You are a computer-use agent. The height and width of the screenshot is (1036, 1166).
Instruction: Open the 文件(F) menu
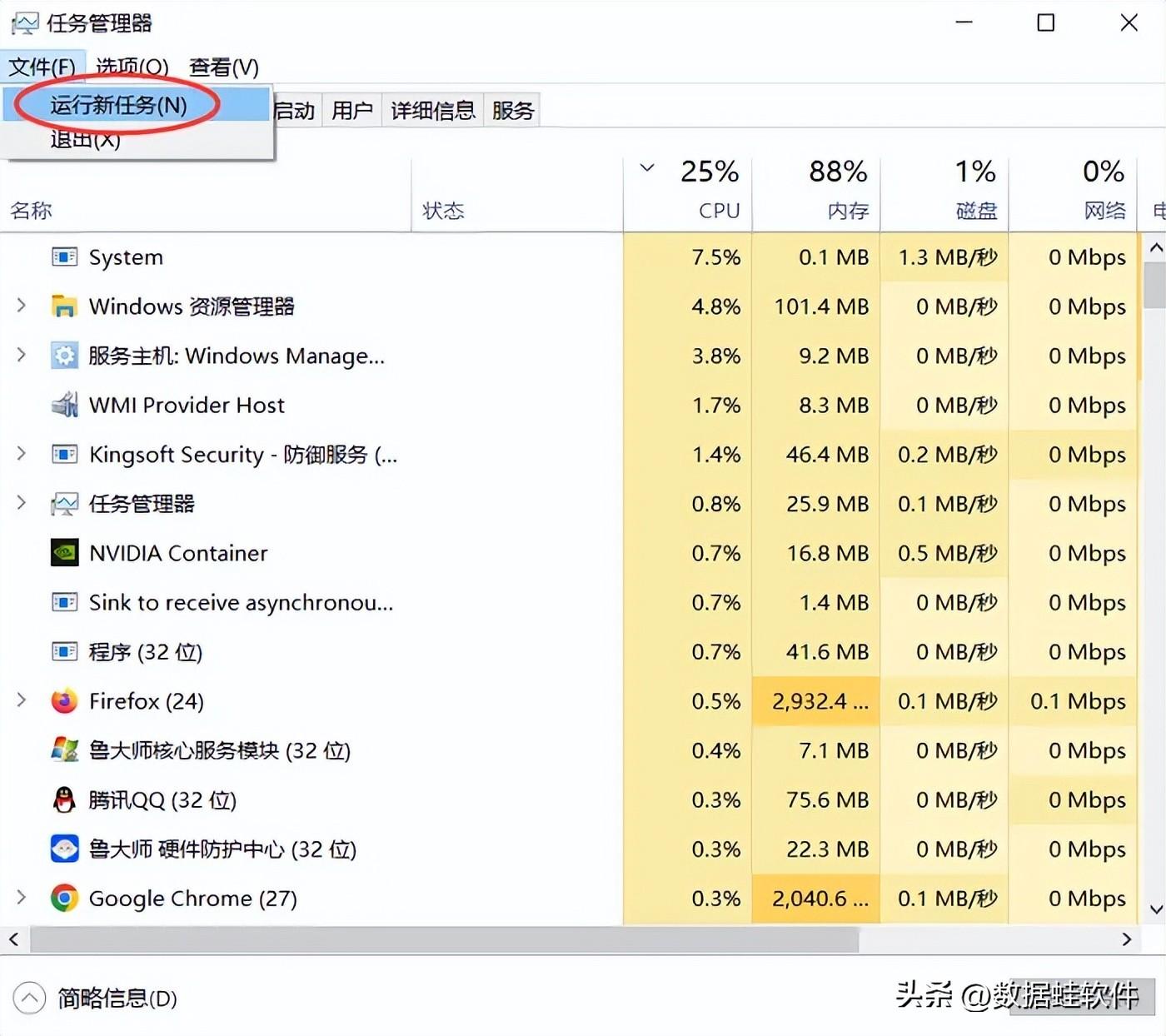[x=42, y=67]
